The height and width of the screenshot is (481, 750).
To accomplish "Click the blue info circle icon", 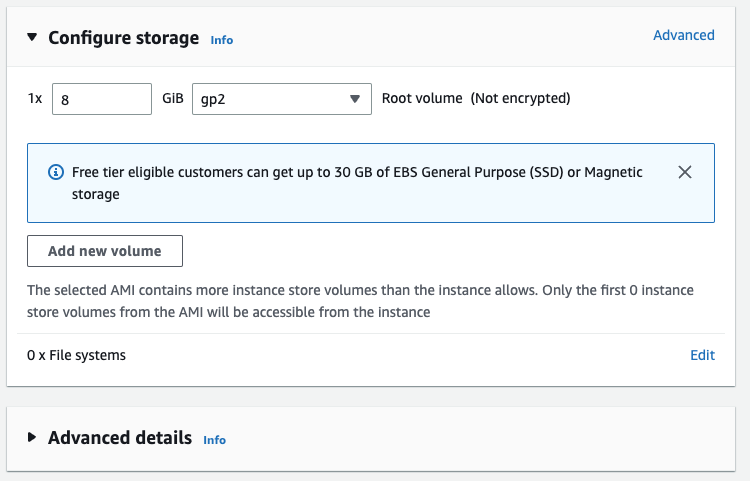I will click(x=55, y=173).
